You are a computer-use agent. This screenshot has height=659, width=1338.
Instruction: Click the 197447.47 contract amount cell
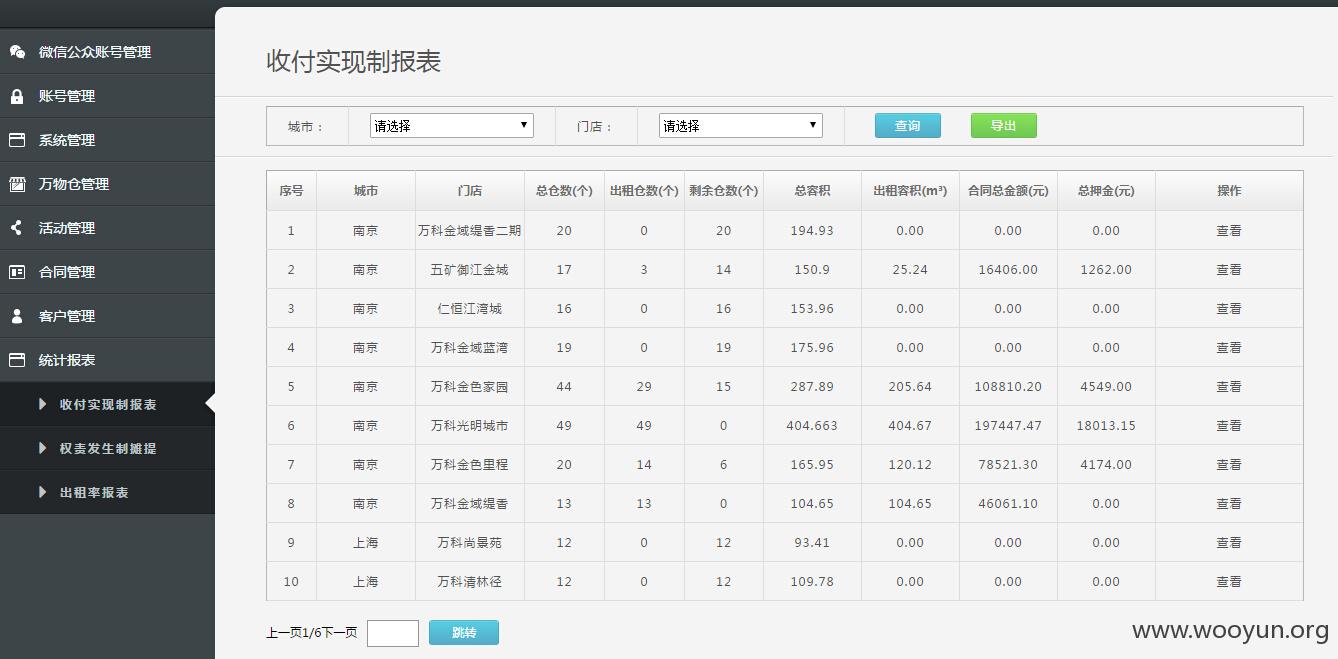click(x=1008, y=425)
